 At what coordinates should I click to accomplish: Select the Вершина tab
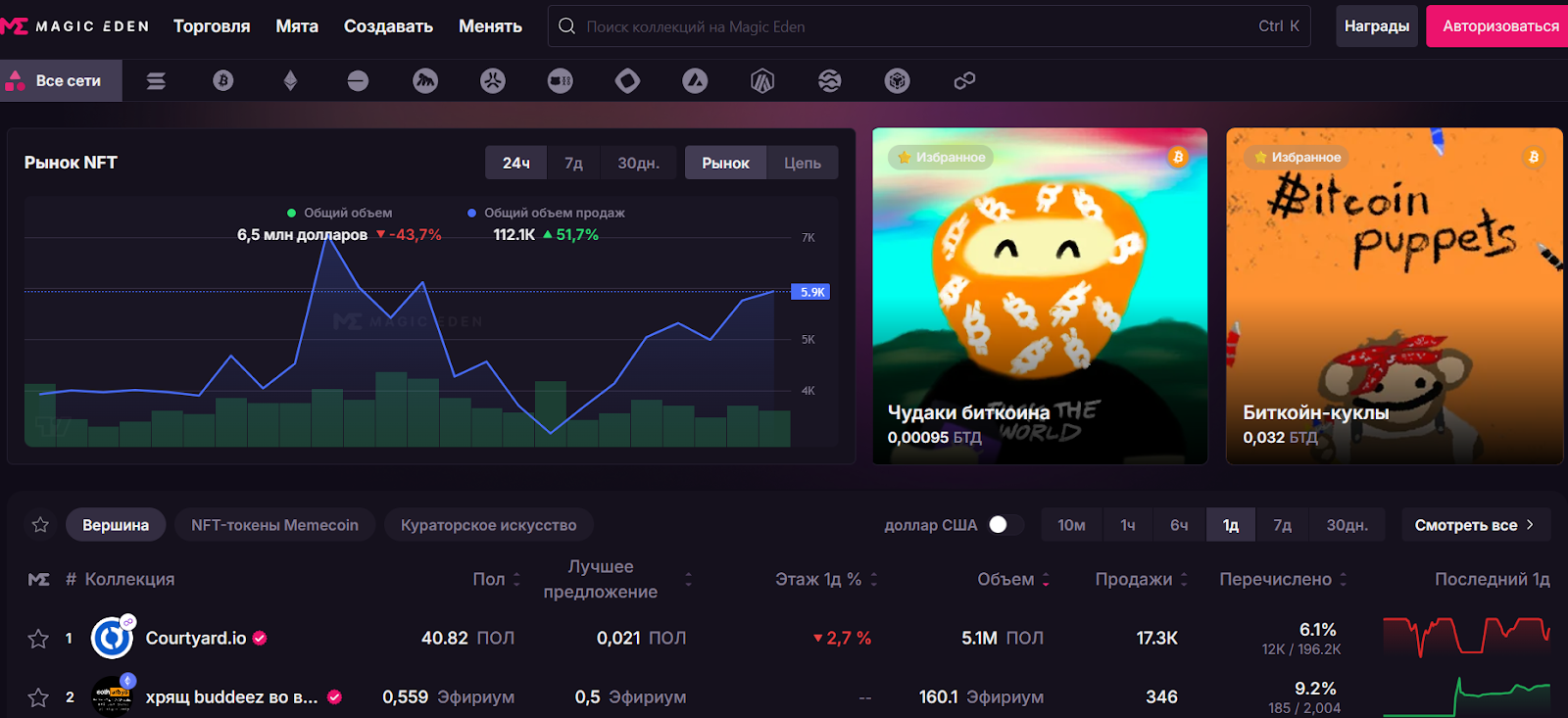click(116, 525)
